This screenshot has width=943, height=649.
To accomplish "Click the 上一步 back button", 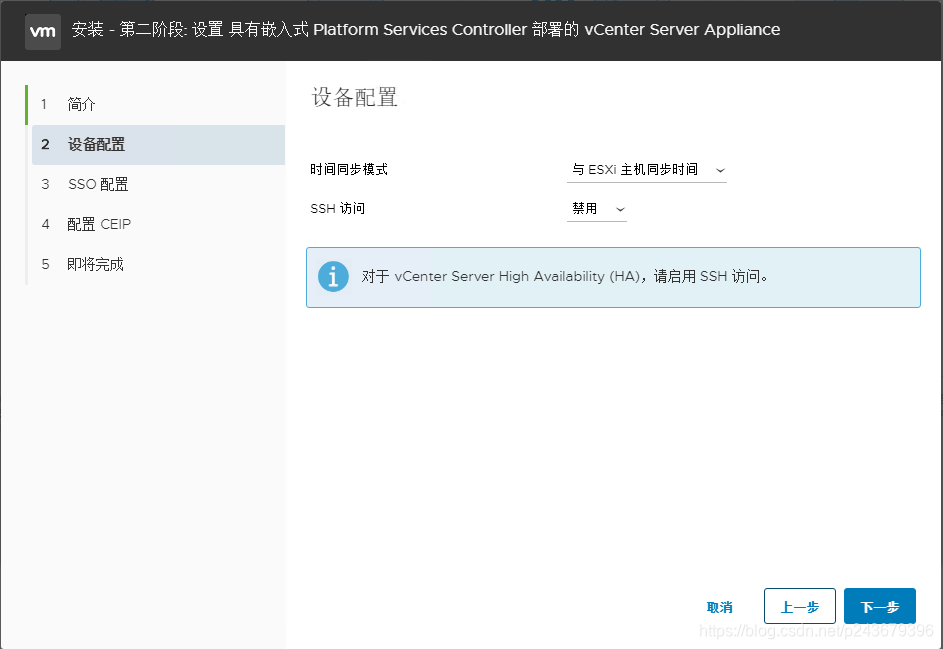I will click(799, 606).
